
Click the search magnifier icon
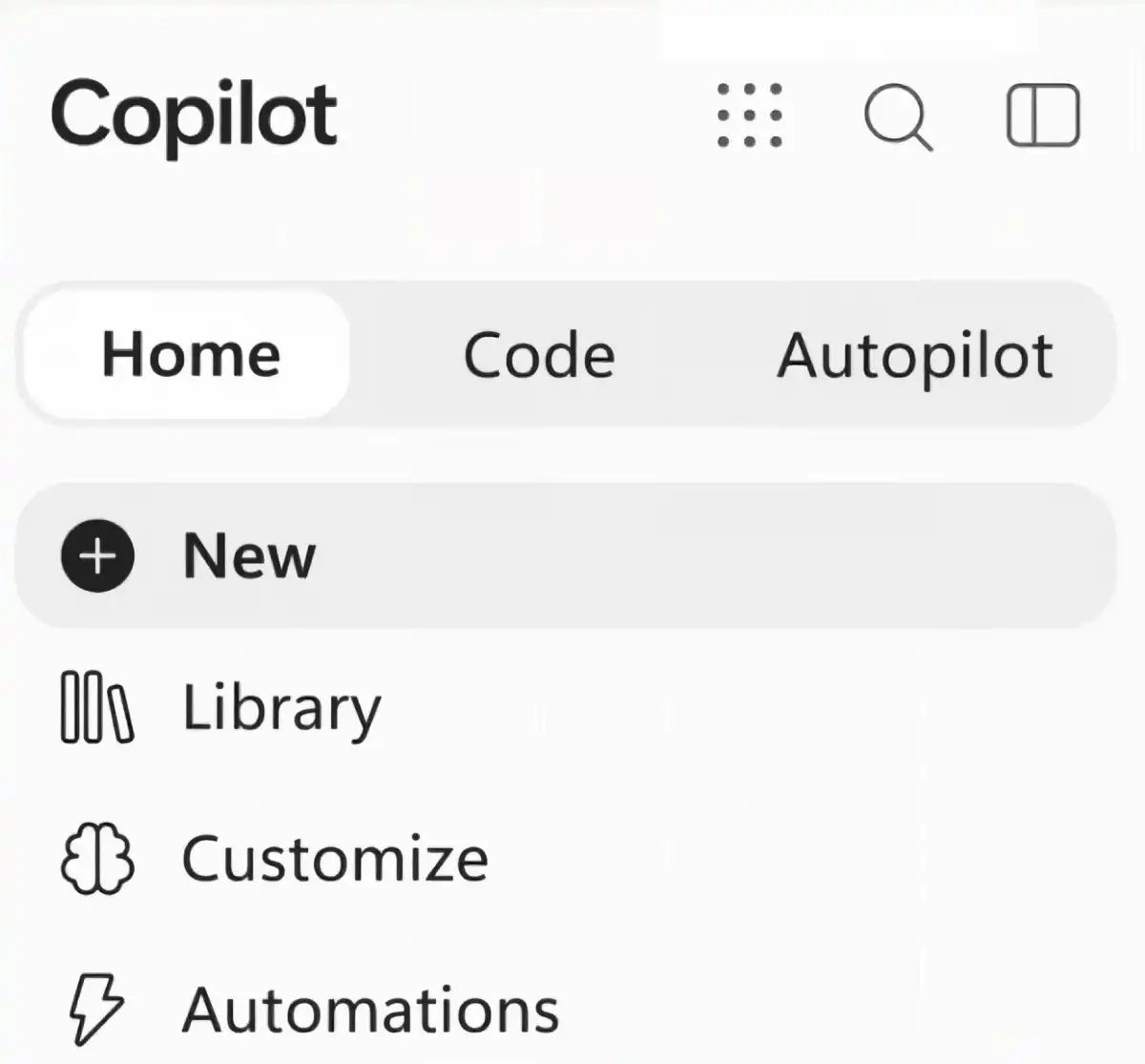pyautogui.click(x=898, y=117)
